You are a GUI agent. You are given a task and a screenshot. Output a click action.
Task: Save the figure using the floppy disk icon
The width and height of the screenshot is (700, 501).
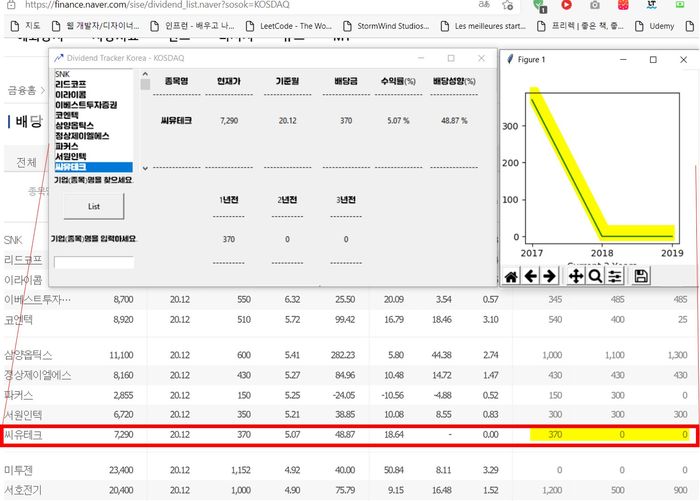point(641,276)
